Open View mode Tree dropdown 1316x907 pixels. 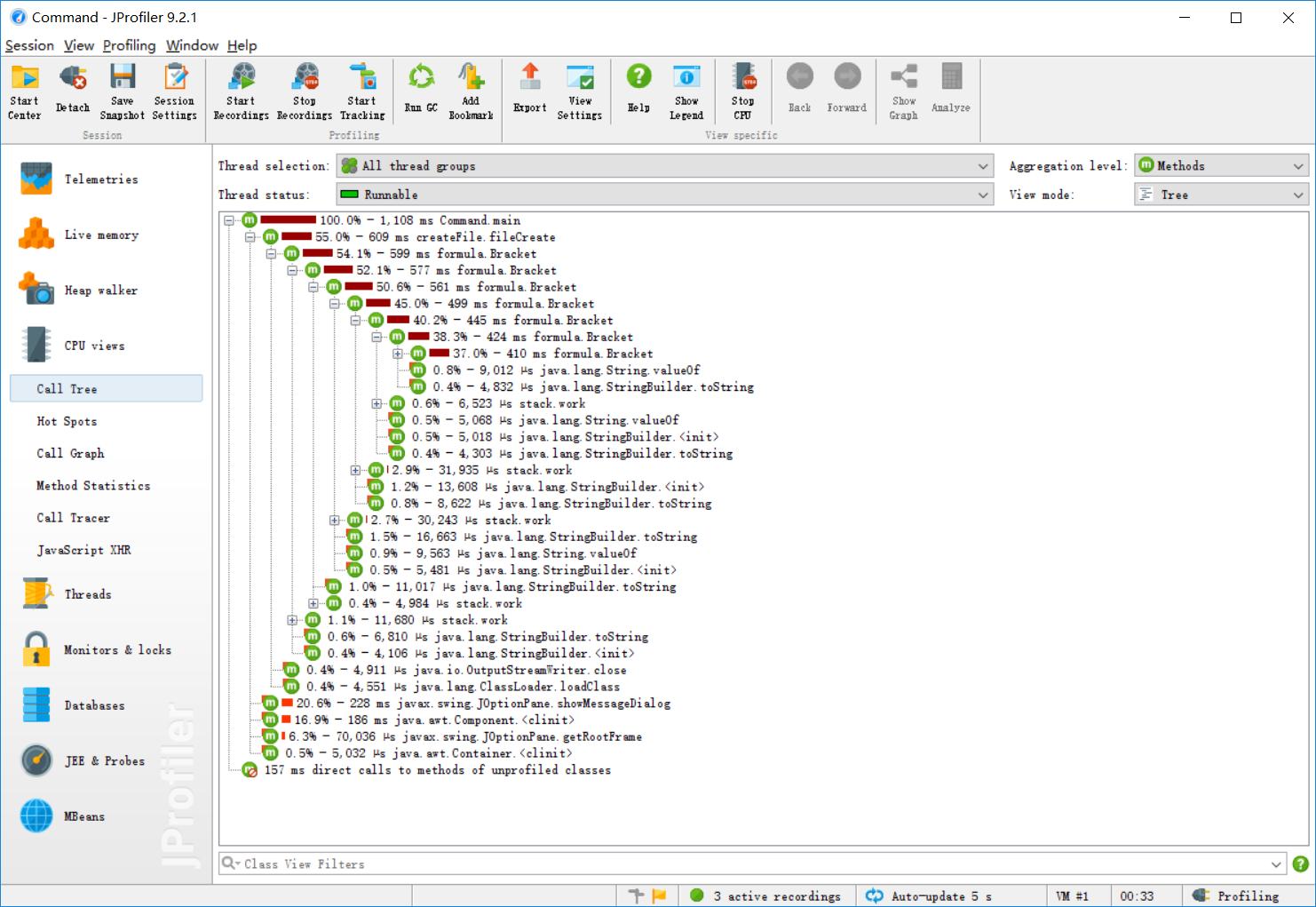[1221, 195]
